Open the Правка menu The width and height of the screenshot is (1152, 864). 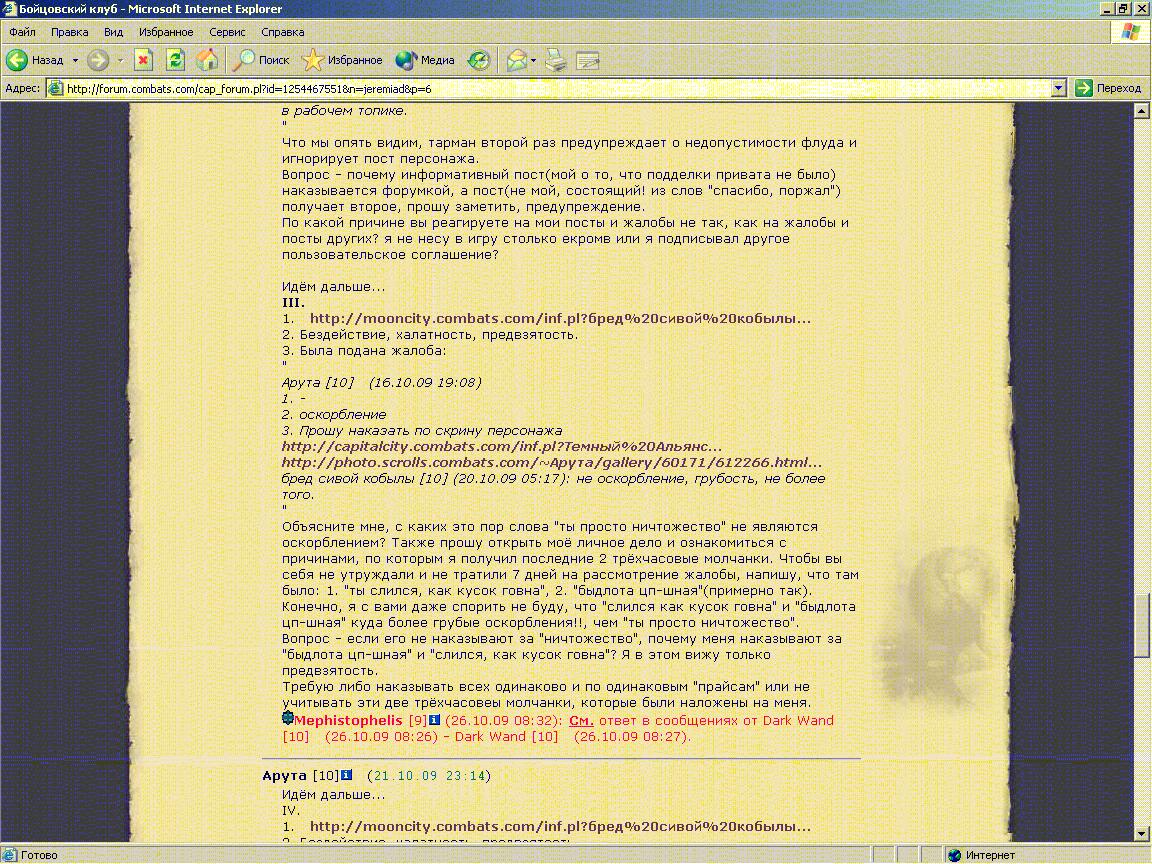70,32
